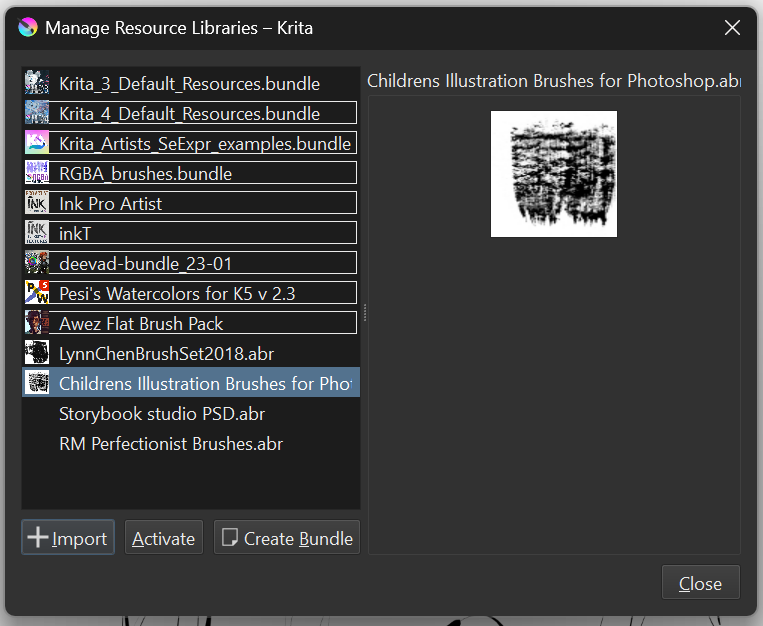Click the Krita_Artists_SeExpr_examples bundle icon
The height and width of the screenshot is (626, 763).
[37, 143]
